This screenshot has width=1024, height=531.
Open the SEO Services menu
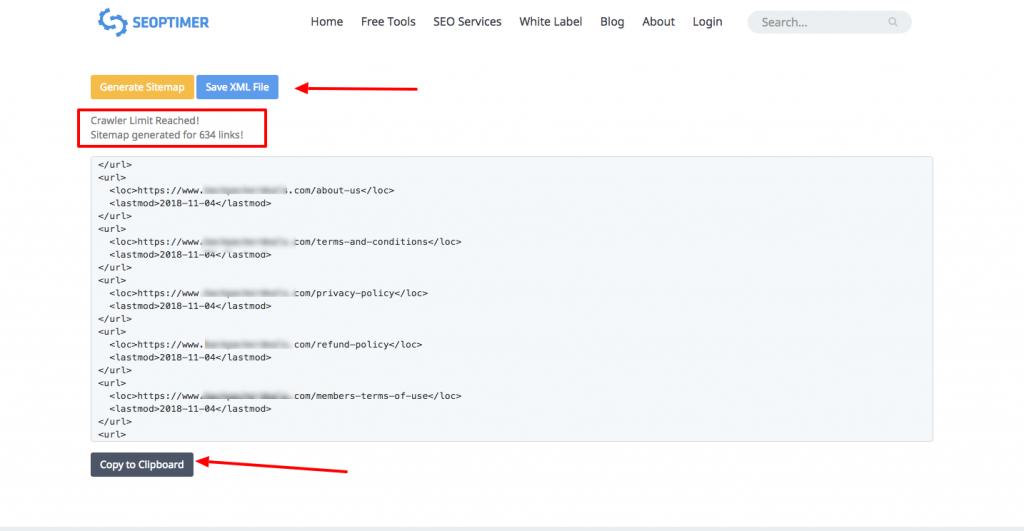[467, 22]
